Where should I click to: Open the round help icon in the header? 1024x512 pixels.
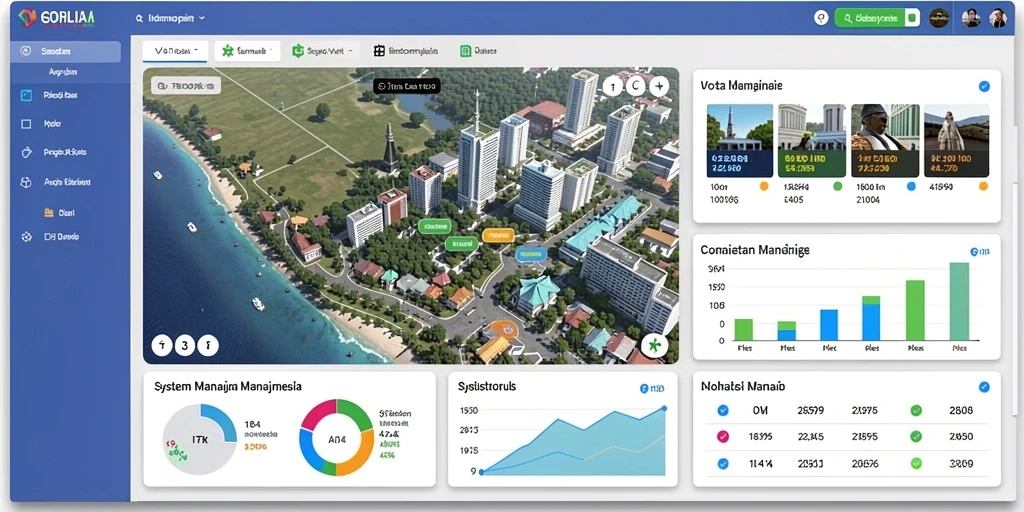point(821,18)
